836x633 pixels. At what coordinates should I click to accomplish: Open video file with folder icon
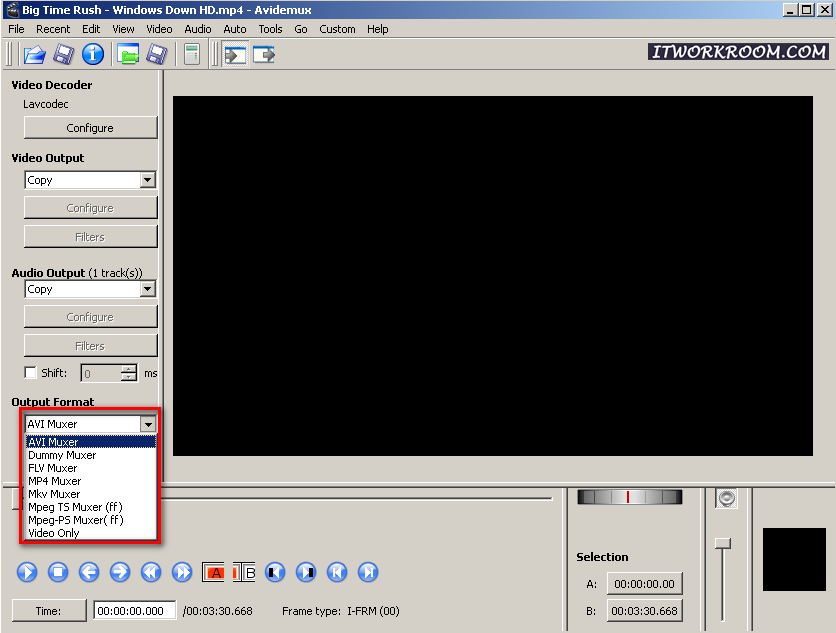pyautogui.click(x=35, y=54)
